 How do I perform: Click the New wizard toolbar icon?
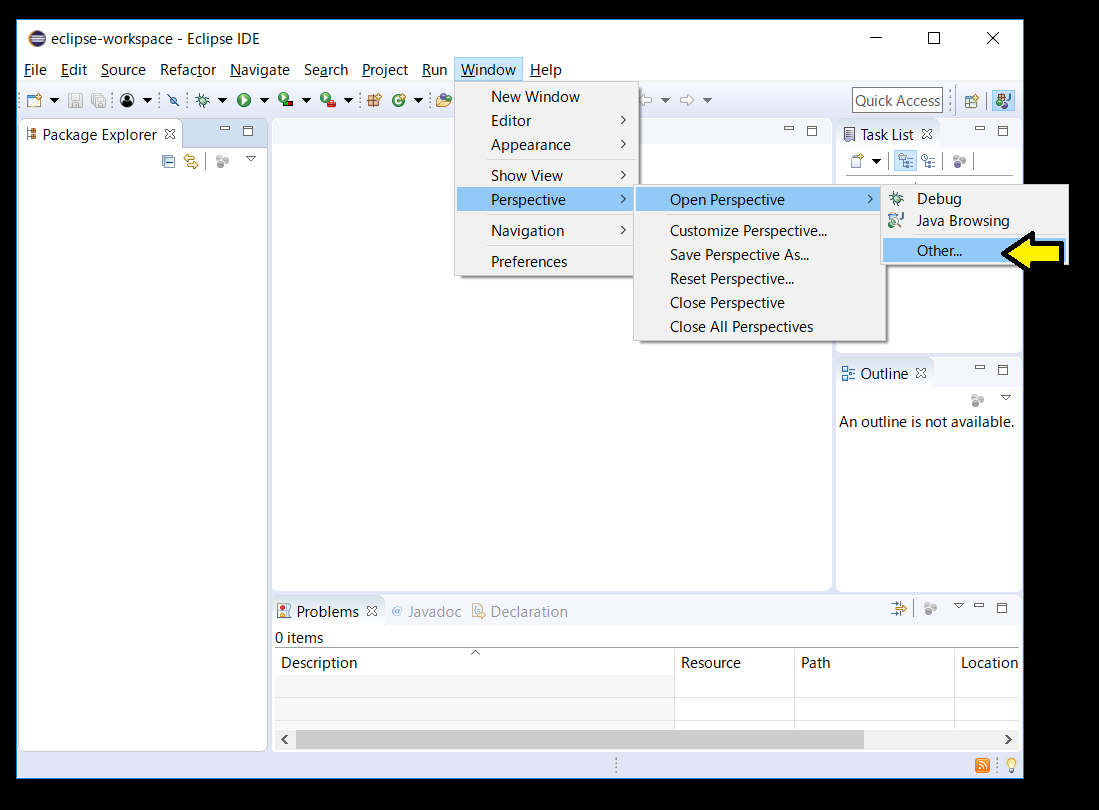click(34, 100)
